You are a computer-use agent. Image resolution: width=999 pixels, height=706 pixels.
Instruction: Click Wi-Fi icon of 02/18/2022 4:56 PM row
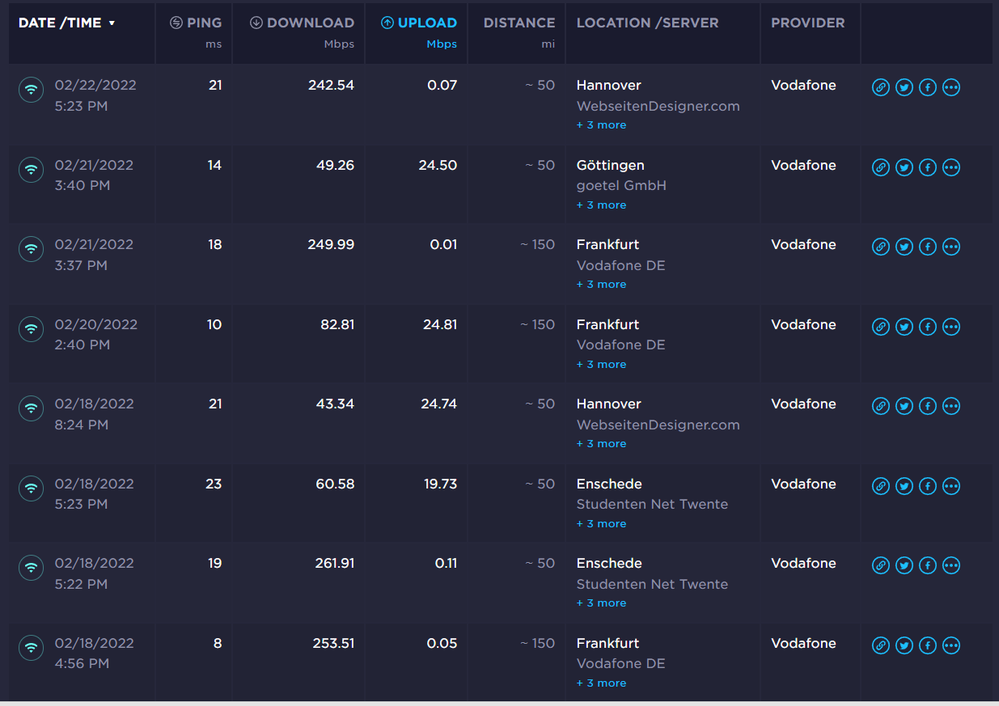(x=31, y=648)
